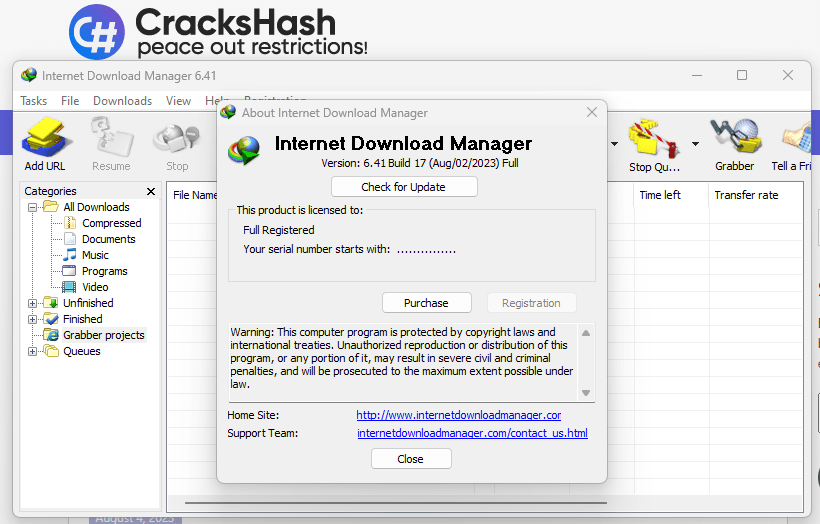Screen dimensions: 820x524
Task: Collapse the All Downloads tree node
Action: (x=32, y=207)
